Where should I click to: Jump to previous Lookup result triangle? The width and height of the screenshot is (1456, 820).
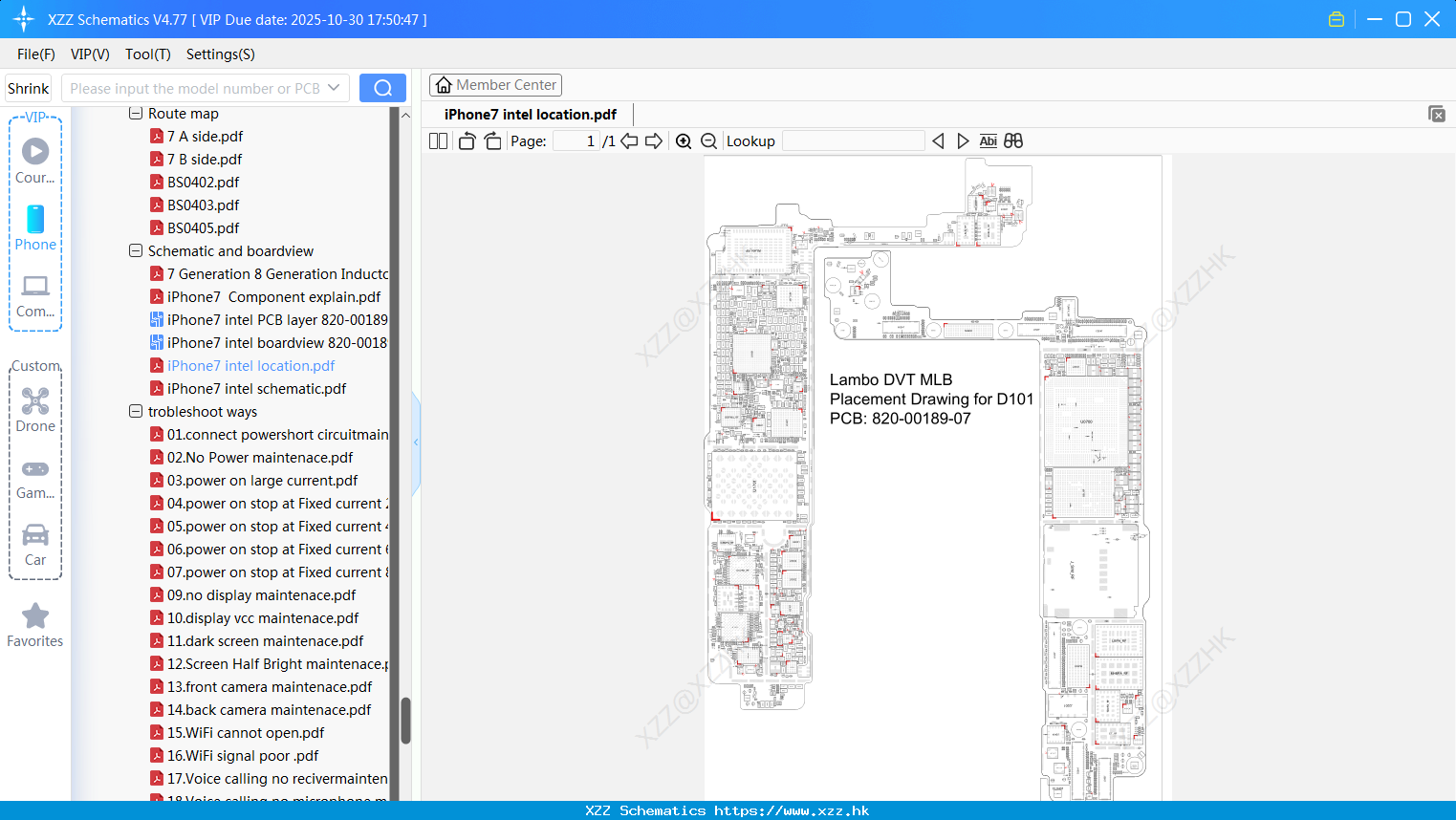coord(938,141)
